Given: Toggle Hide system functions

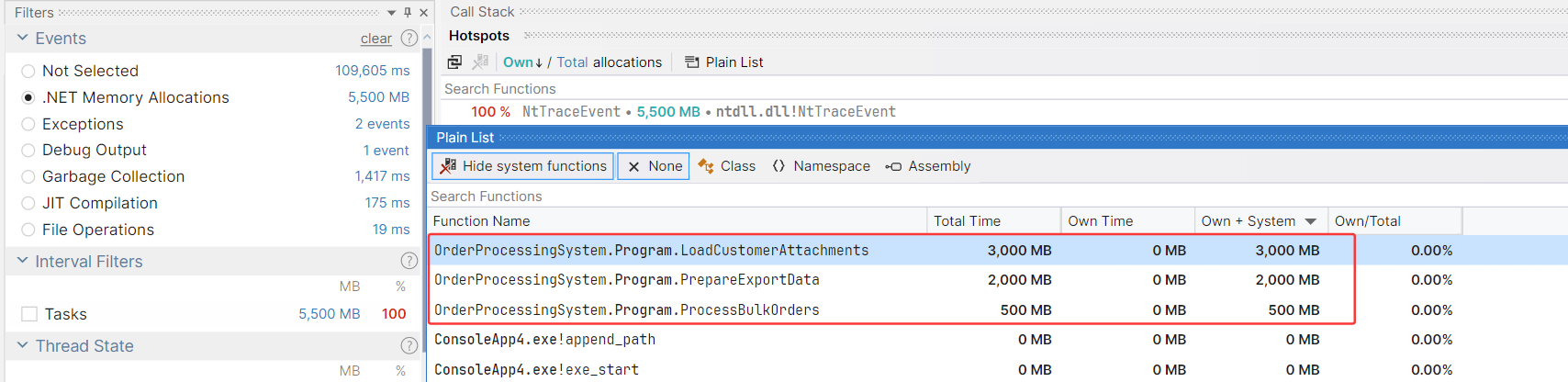Looking at the screenshot, I should (523, 166).
